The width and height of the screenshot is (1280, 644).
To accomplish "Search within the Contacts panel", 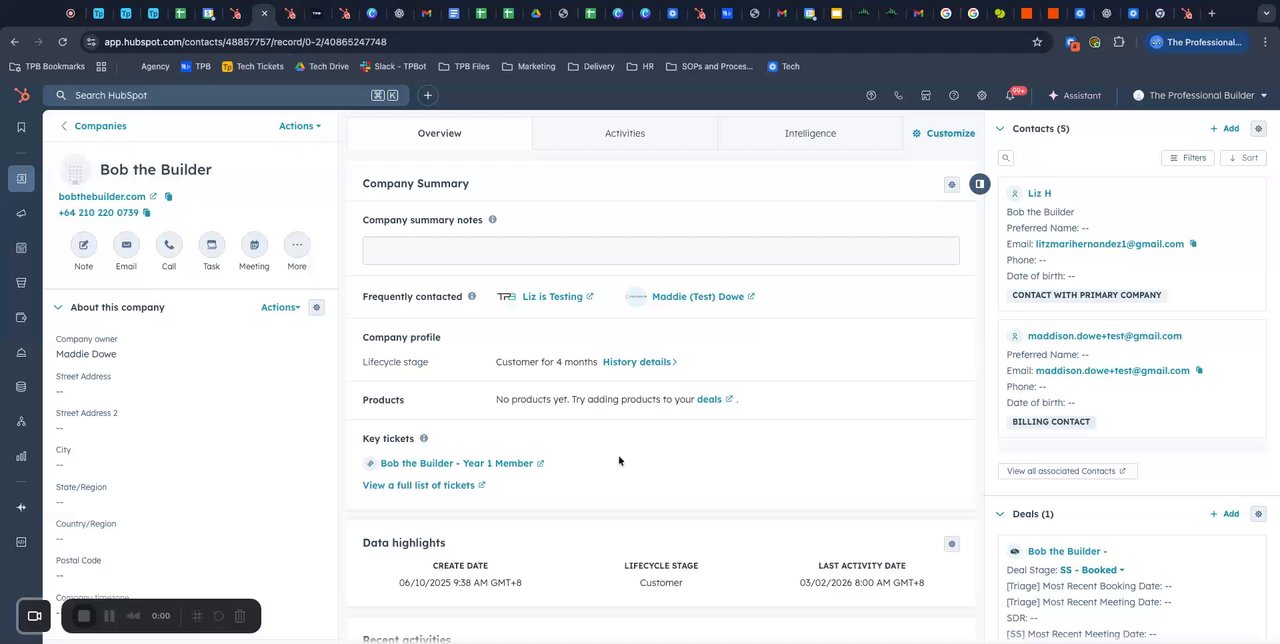I will (1006, 158).
